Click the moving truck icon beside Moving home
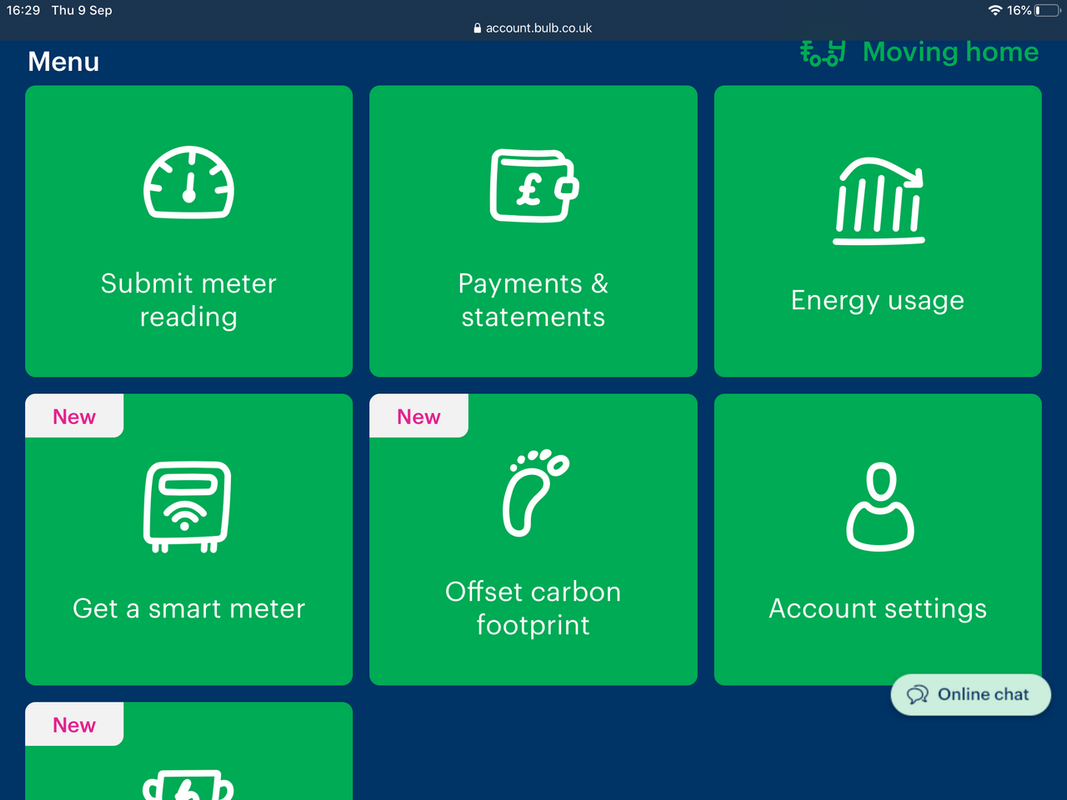The image size is (1067, 800). tap(823, 53)
